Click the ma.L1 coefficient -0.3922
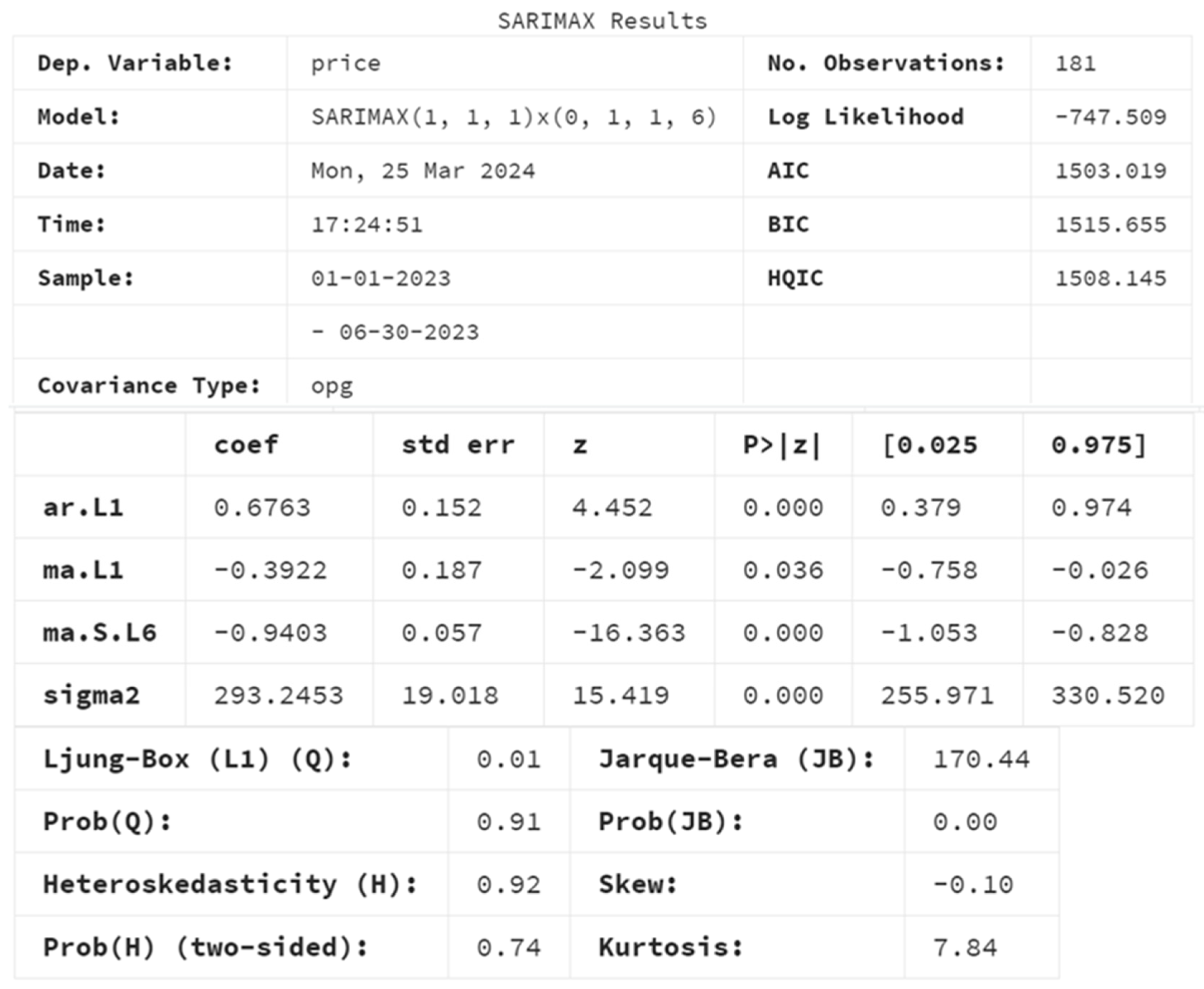The height and width of the screenshot is (989, 1204). [x=270, y=570]
